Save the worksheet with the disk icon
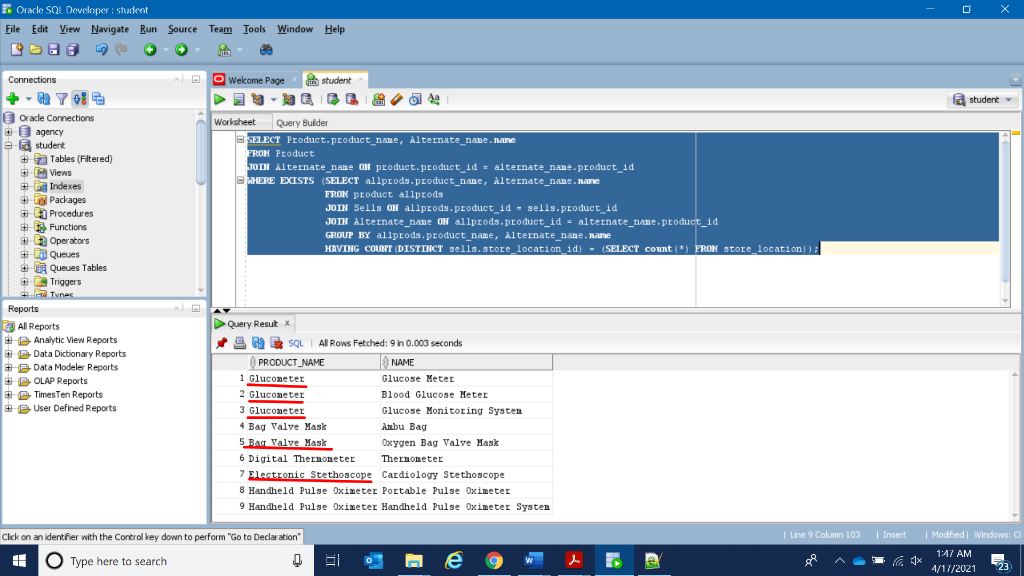Image resolution: width=1024 pixels, height=576 pixels. pyautogui.click(x=54, y=50)
